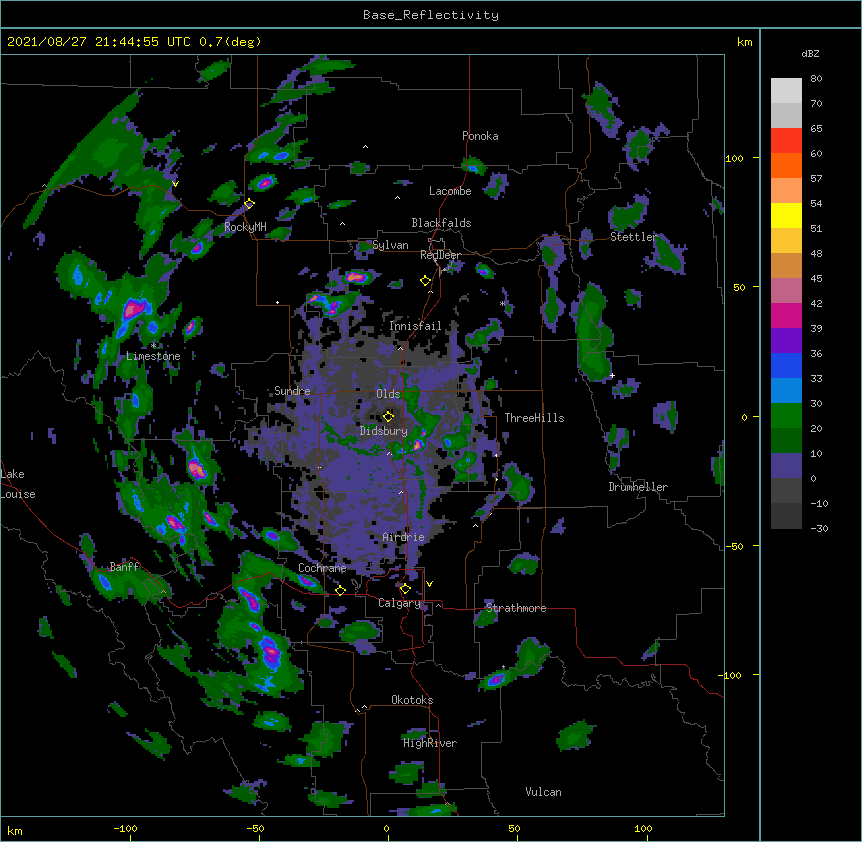The image size is (862, 842).
Task: Click the red 60 dBZ legend swatch
Action: point(786,140)
